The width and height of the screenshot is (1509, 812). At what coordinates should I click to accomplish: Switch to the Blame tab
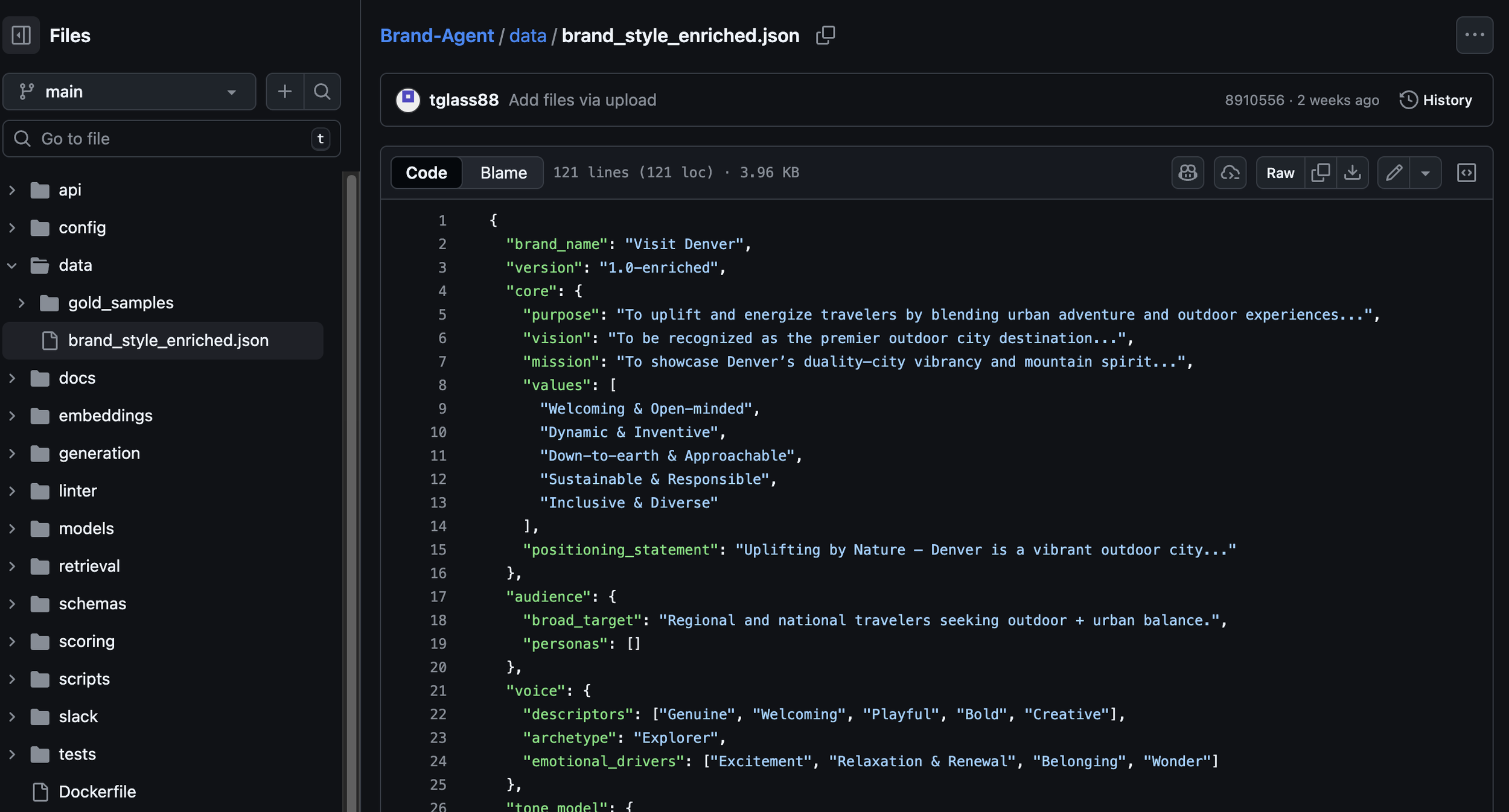pyautogui.click(x=503, y=173)
